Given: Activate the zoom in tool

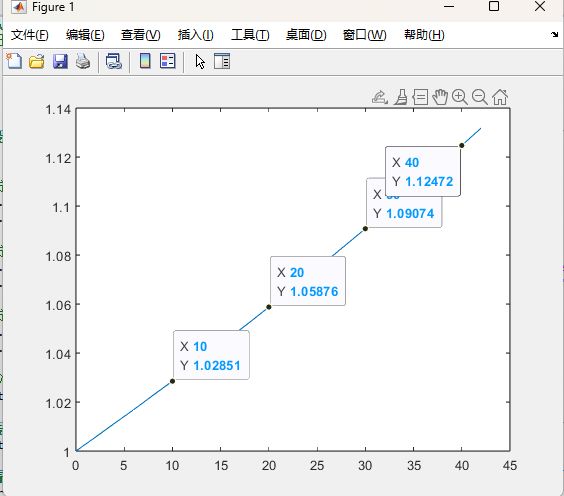Looking at the screenshot, I should click(460, 97).
